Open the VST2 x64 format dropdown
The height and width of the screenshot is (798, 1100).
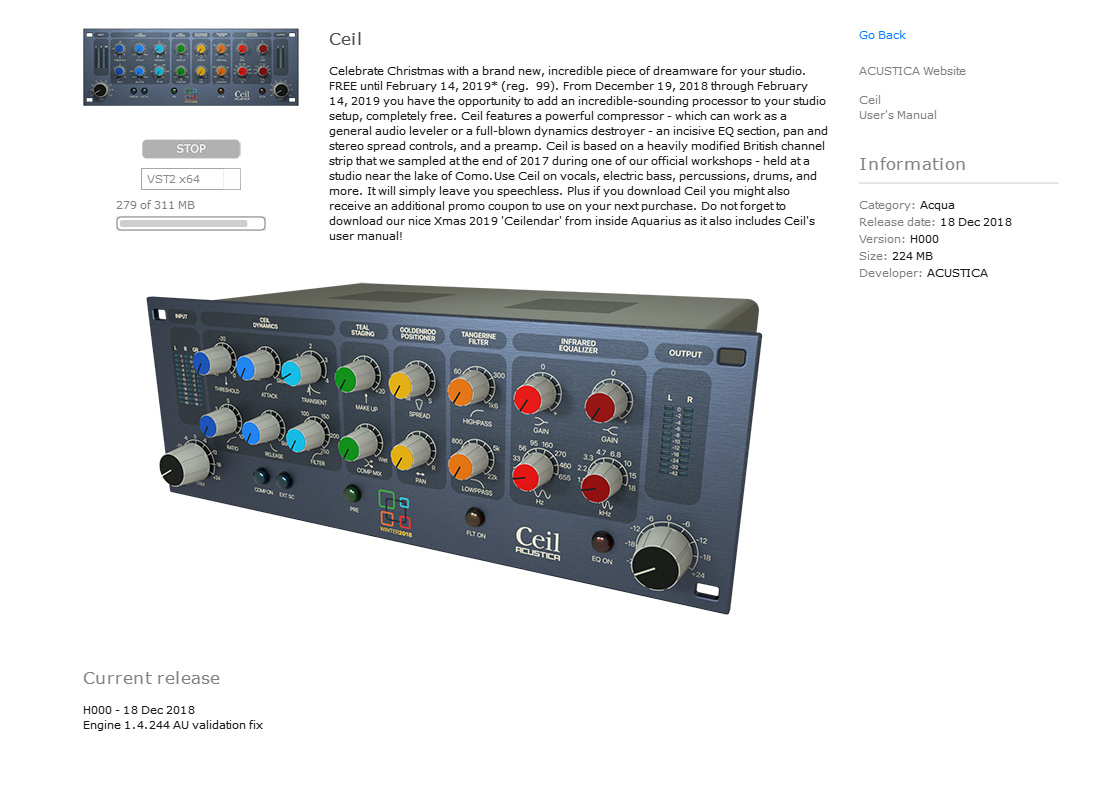click(x=191, y=179)
